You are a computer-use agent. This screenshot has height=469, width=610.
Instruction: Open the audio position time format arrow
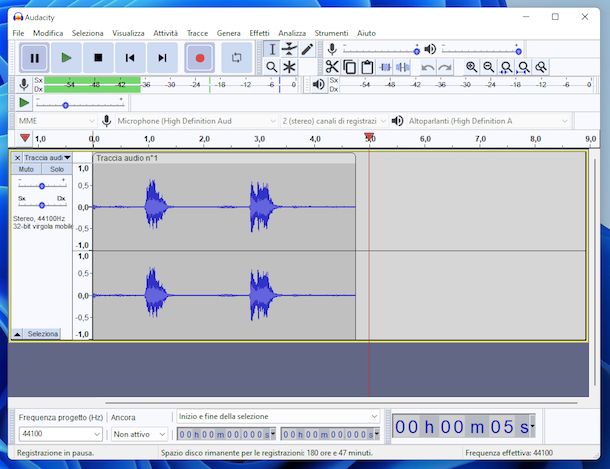click(x=532, y=426)
